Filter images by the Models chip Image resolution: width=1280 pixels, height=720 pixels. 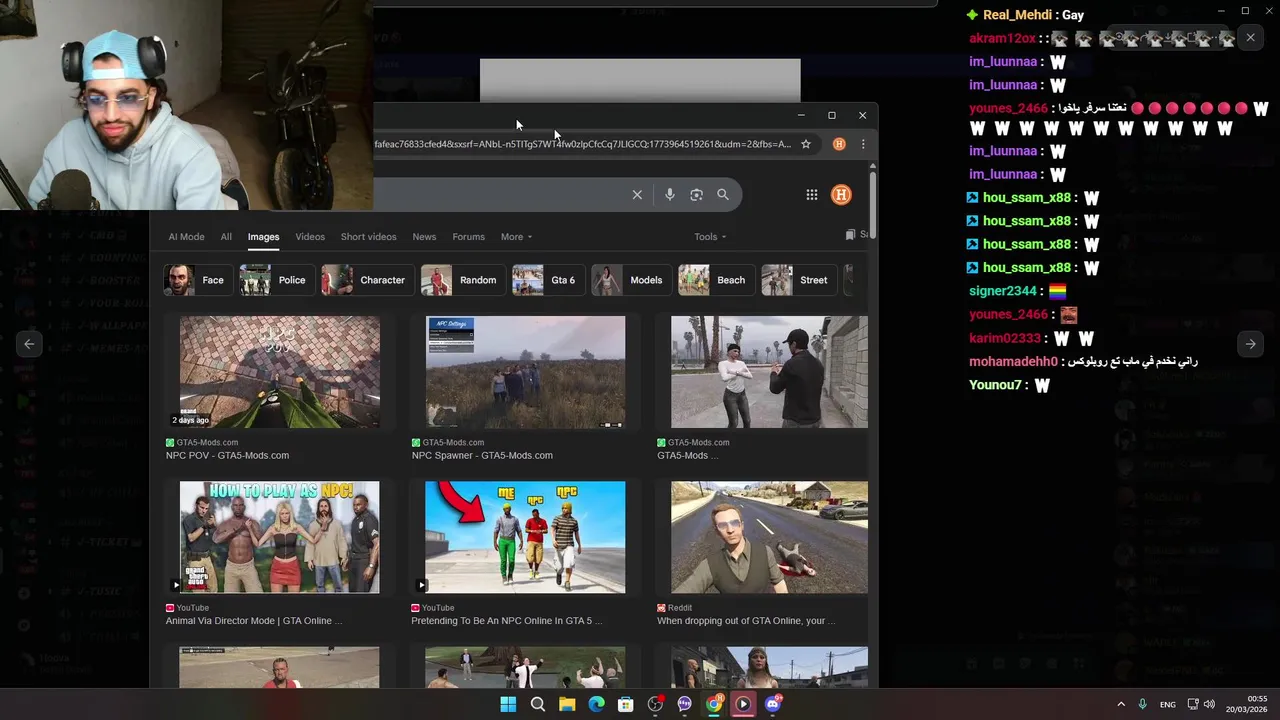click(631, 280)
